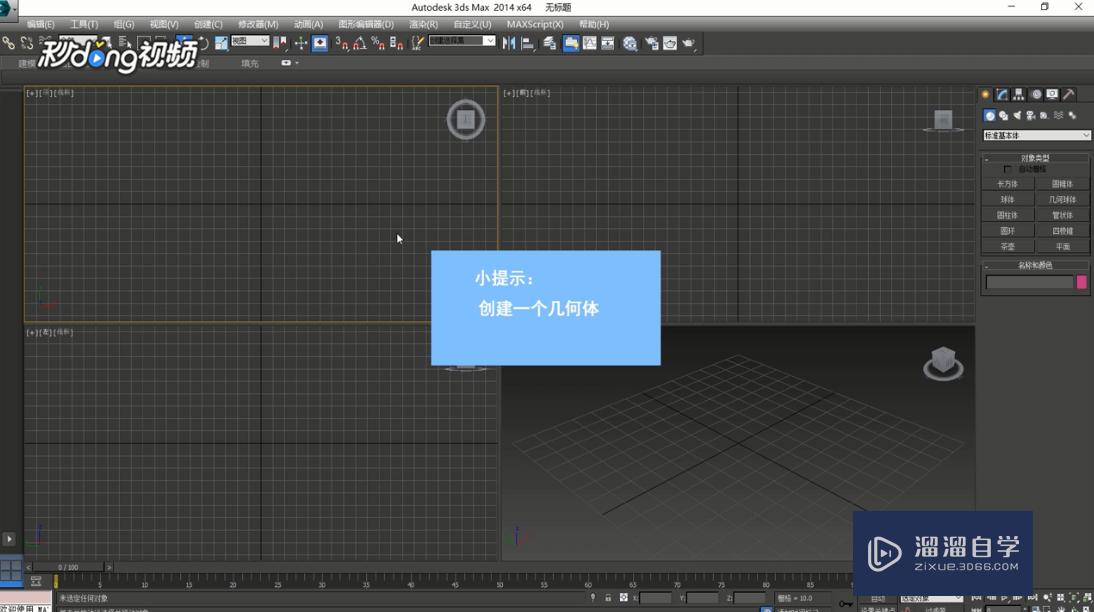Enable the AutoGrid checkbox
The image size is (1094, 612).
pyautogui.click(x=1007, y=169)
